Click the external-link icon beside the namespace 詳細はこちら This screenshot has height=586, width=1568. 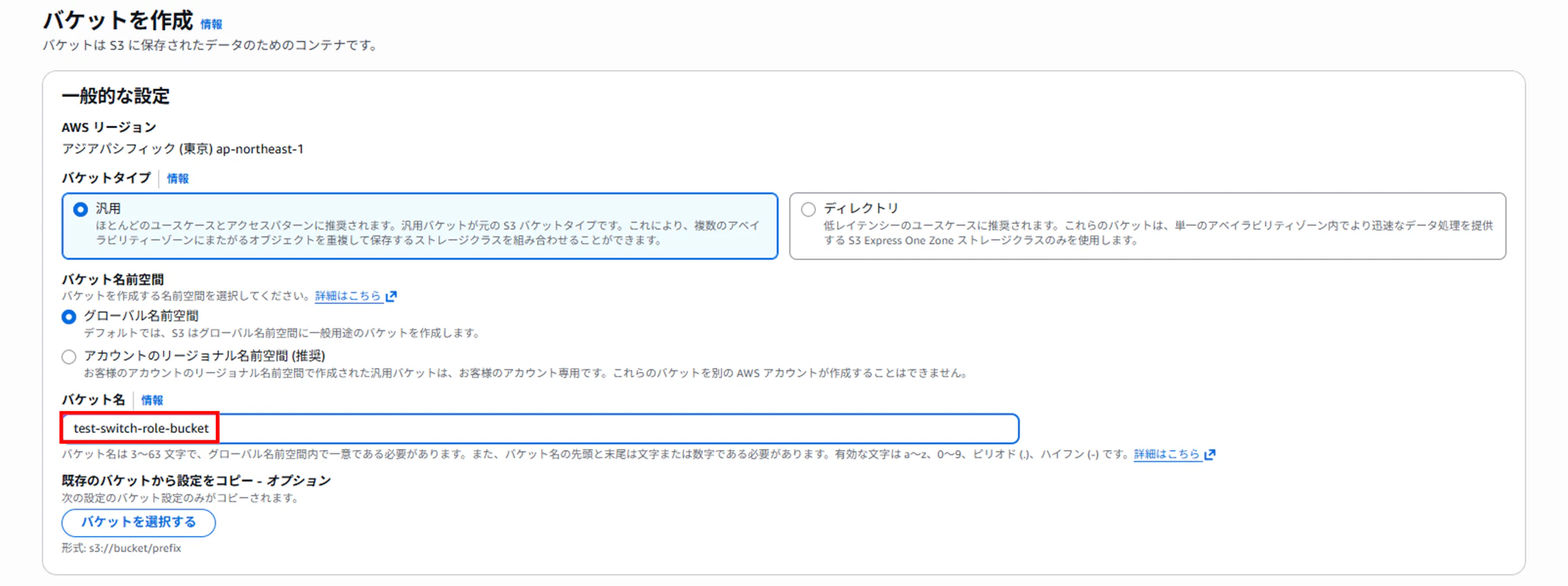click(392, 296)
